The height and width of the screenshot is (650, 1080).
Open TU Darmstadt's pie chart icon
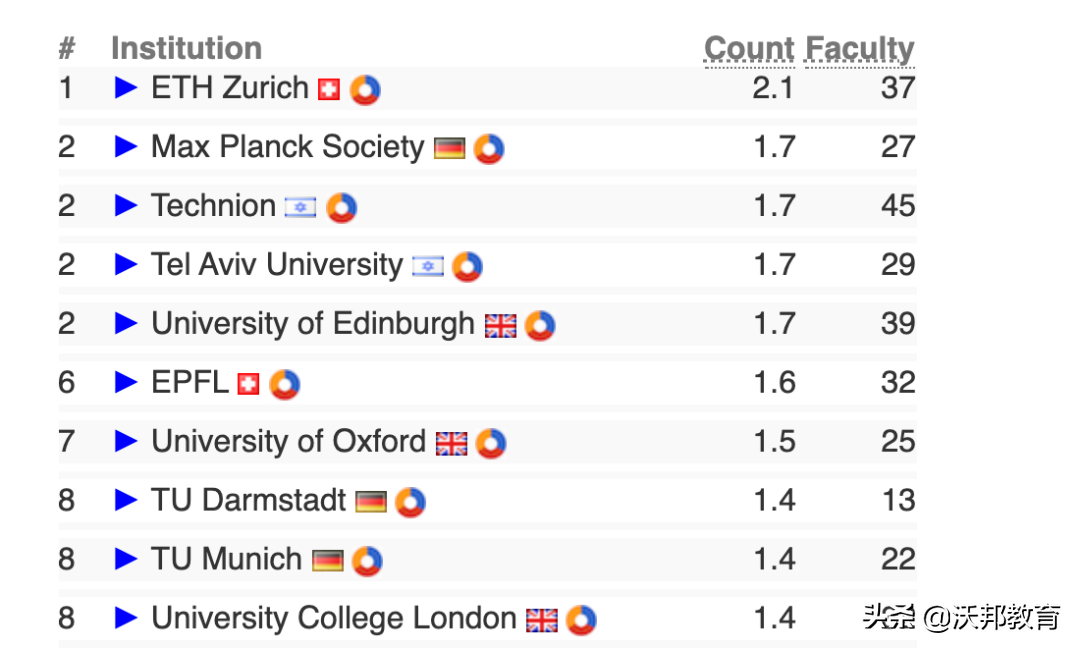[x=410, y=502]
